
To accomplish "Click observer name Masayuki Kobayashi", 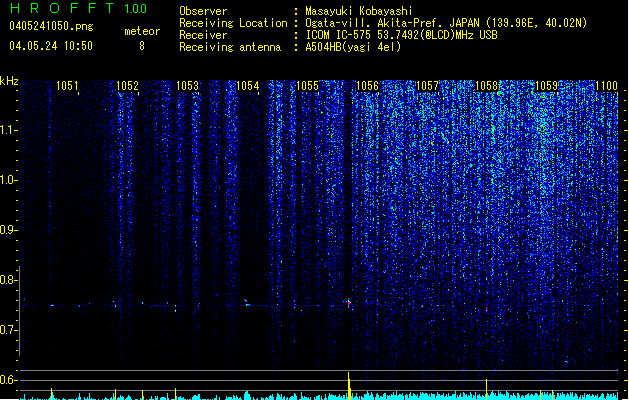I will coord(359,11).
